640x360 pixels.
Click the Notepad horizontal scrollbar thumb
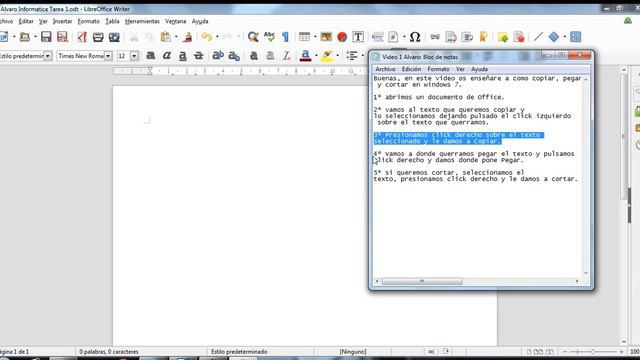pos(422,281)
